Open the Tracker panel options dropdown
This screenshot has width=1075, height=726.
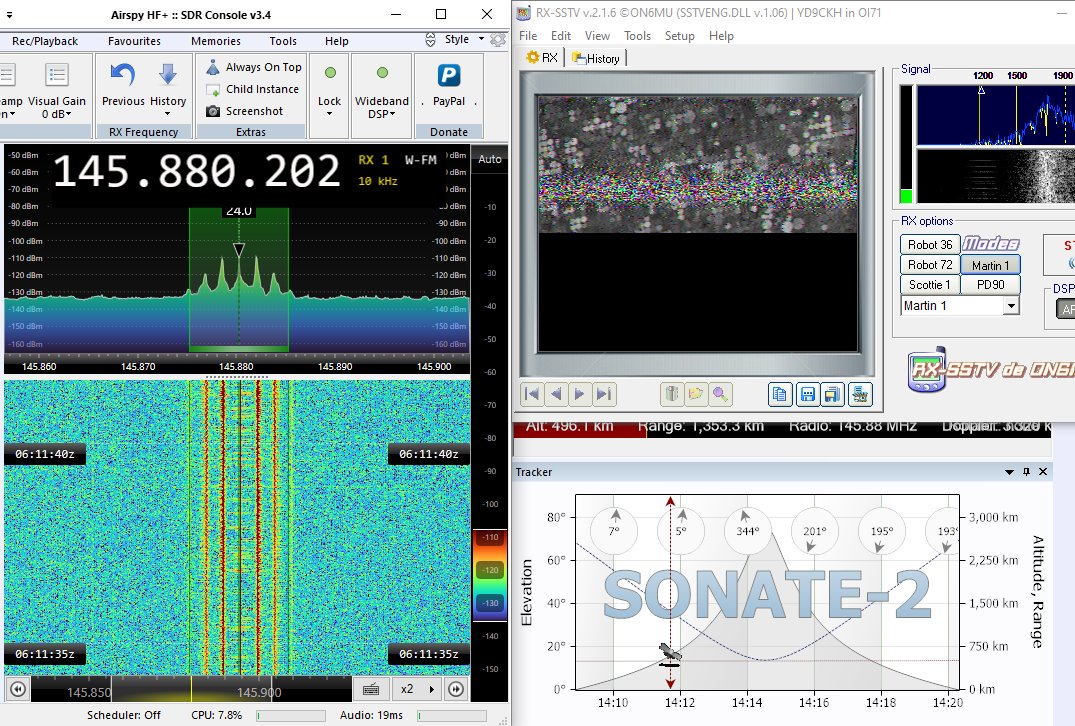point(1009,472)
